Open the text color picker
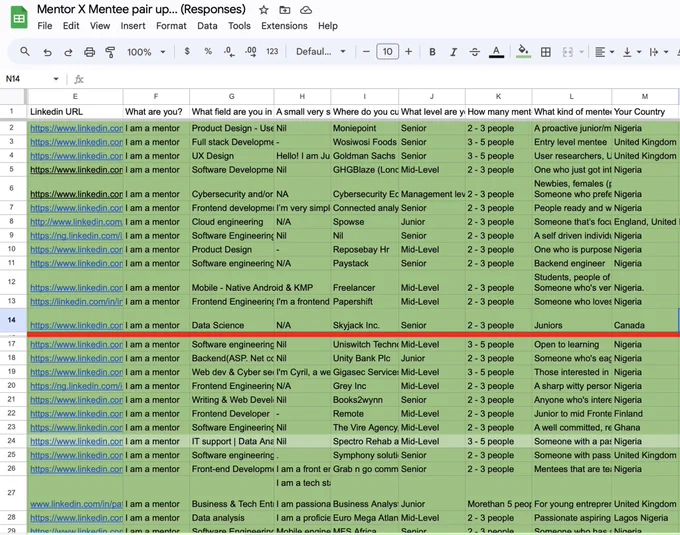 pyautogui.click(x=496, y=52)
